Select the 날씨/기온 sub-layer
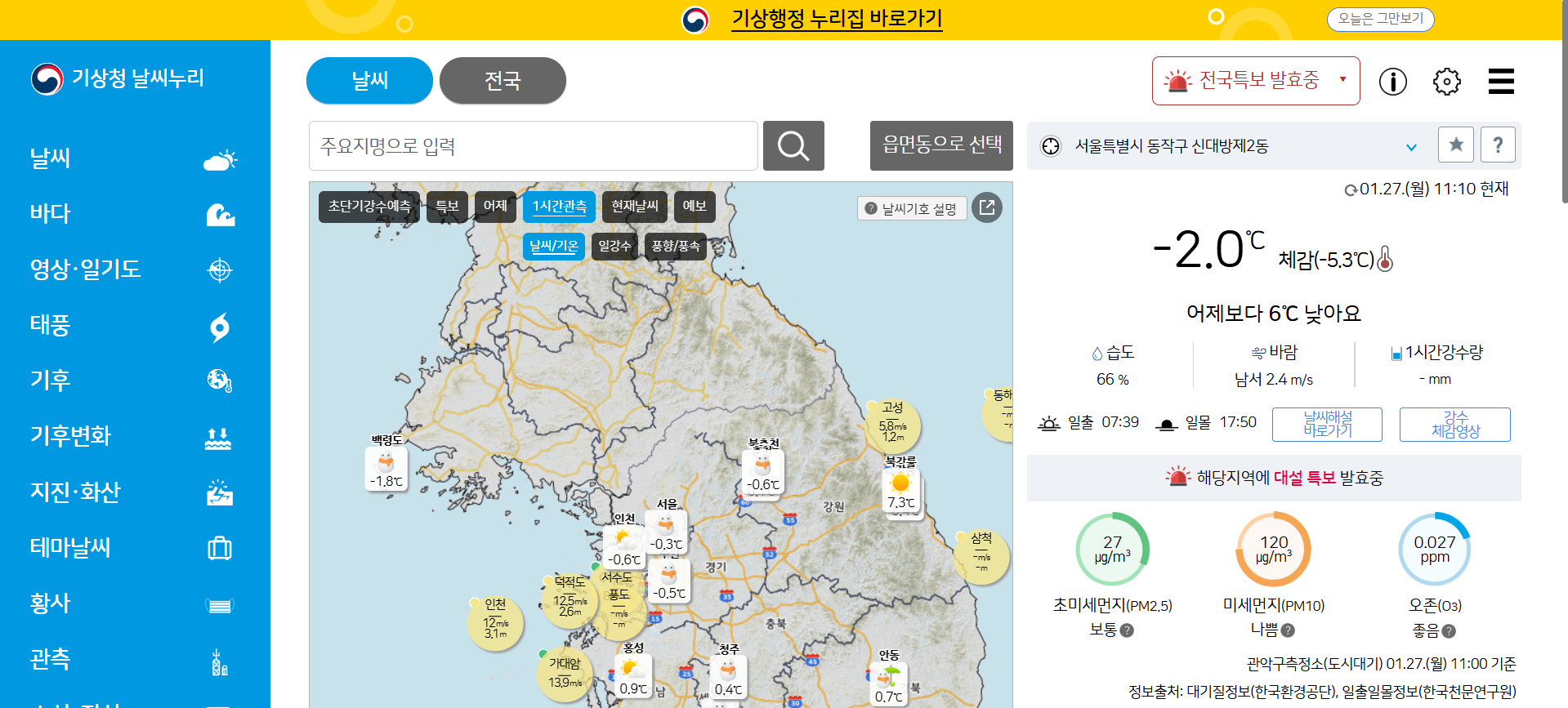The image size is (1568, 708). point(554,246)
